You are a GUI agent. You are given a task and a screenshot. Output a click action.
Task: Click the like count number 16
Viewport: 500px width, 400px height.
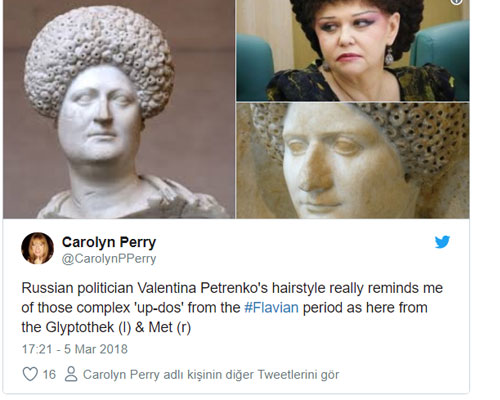tap(49, 374)
